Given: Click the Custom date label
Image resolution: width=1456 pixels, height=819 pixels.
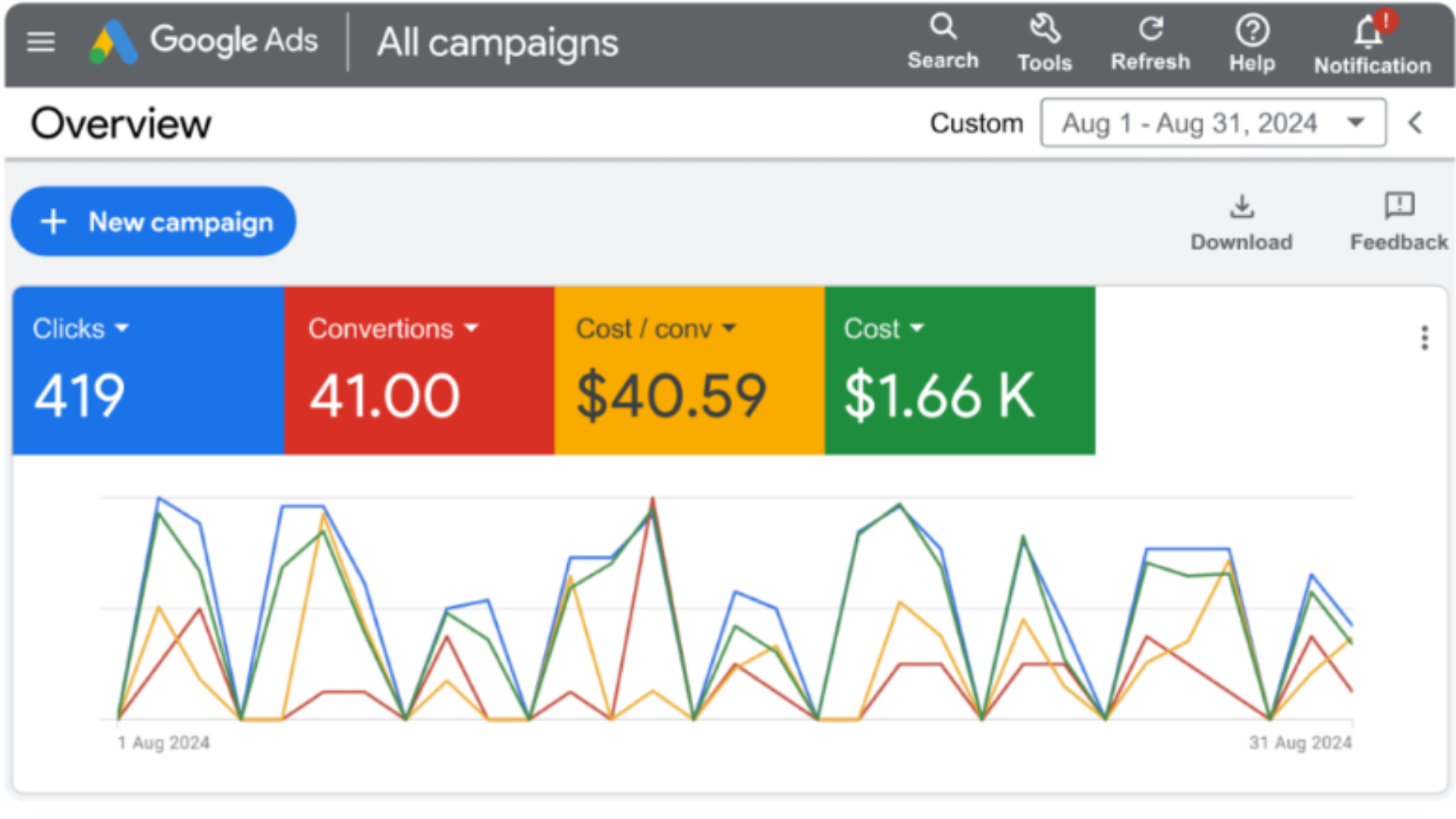Looking at the screenshot, I should point(977,122).
